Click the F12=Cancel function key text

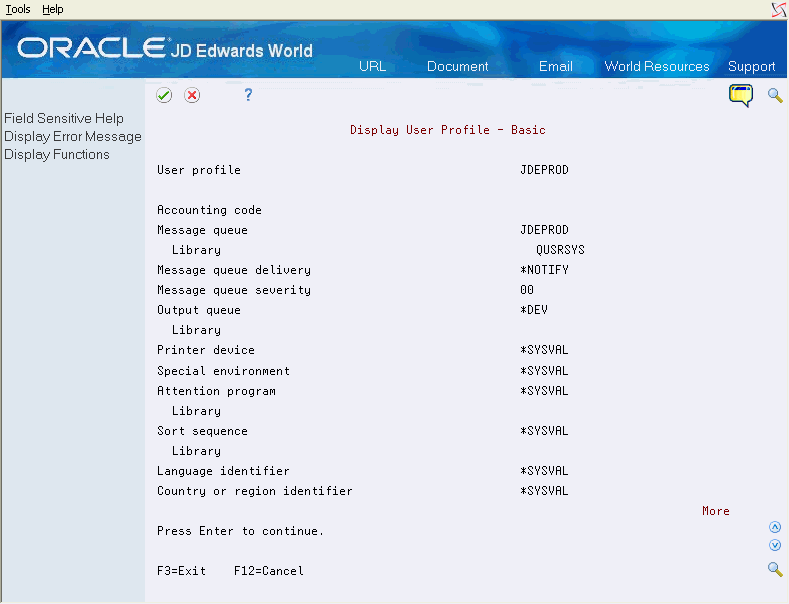tap(269, 571)
